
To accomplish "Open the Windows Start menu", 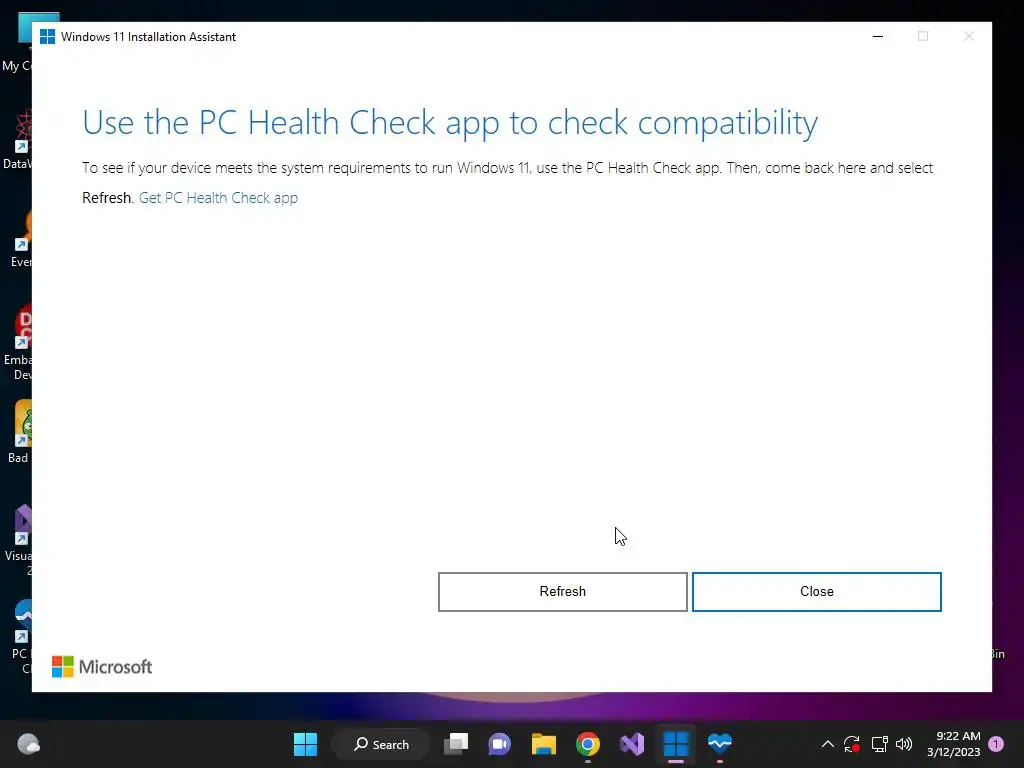I will 305,744.
